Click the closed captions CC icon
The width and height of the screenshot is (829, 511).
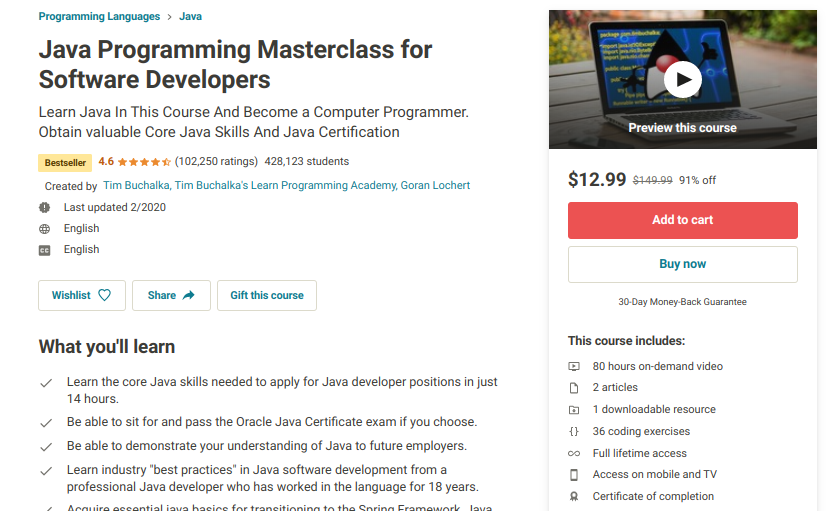tap(44, 250)
